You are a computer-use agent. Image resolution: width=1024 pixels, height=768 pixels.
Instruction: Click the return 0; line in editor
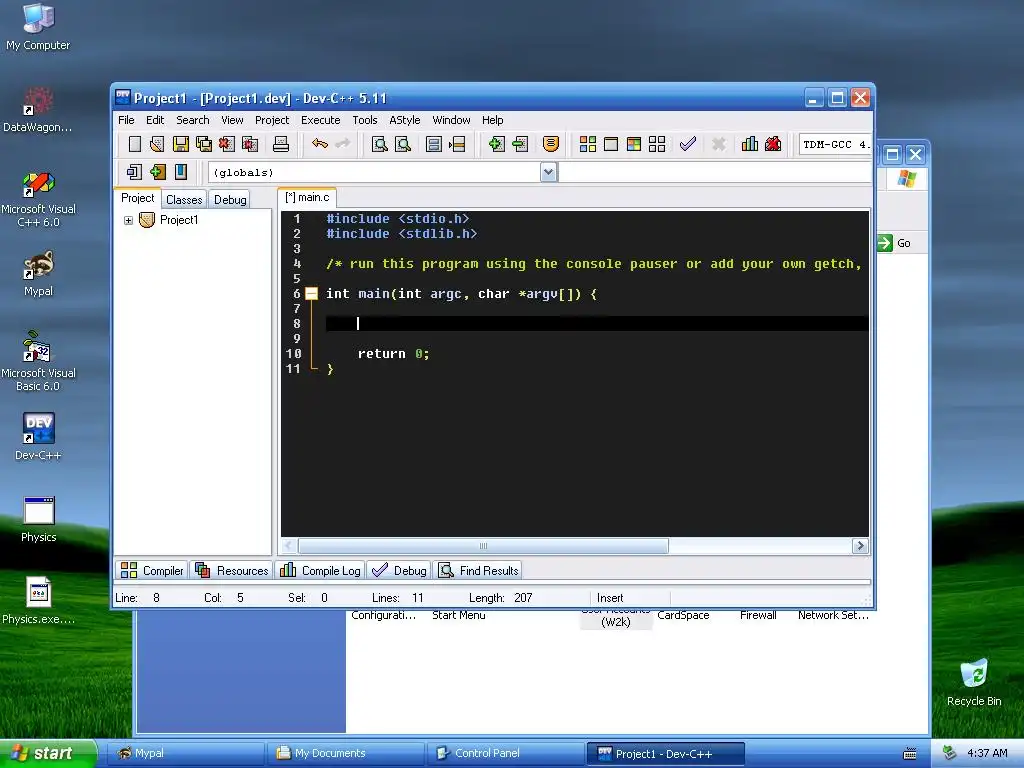393,354
